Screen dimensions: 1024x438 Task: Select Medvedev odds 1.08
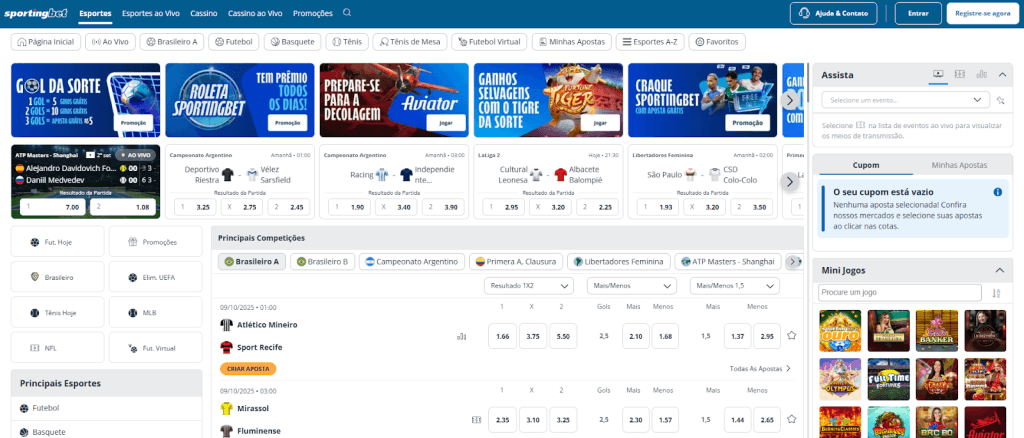pyautogui.click(x=123, y=207)
